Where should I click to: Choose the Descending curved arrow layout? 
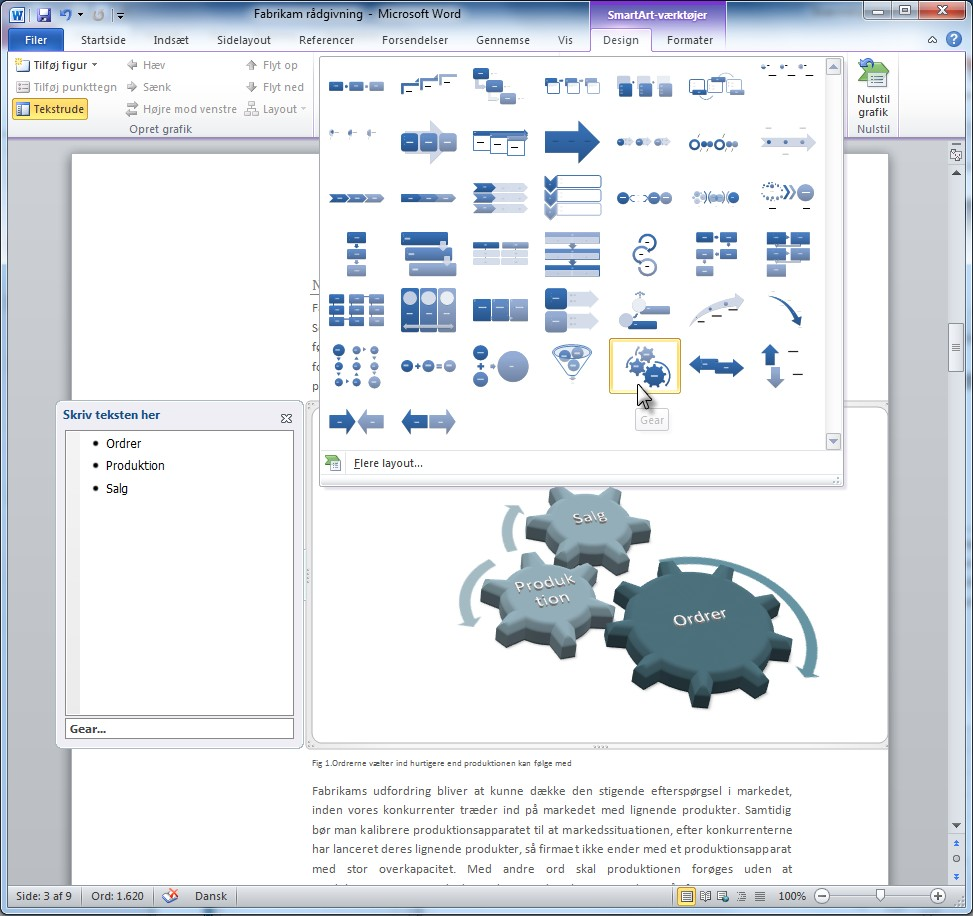pos(787,310)
